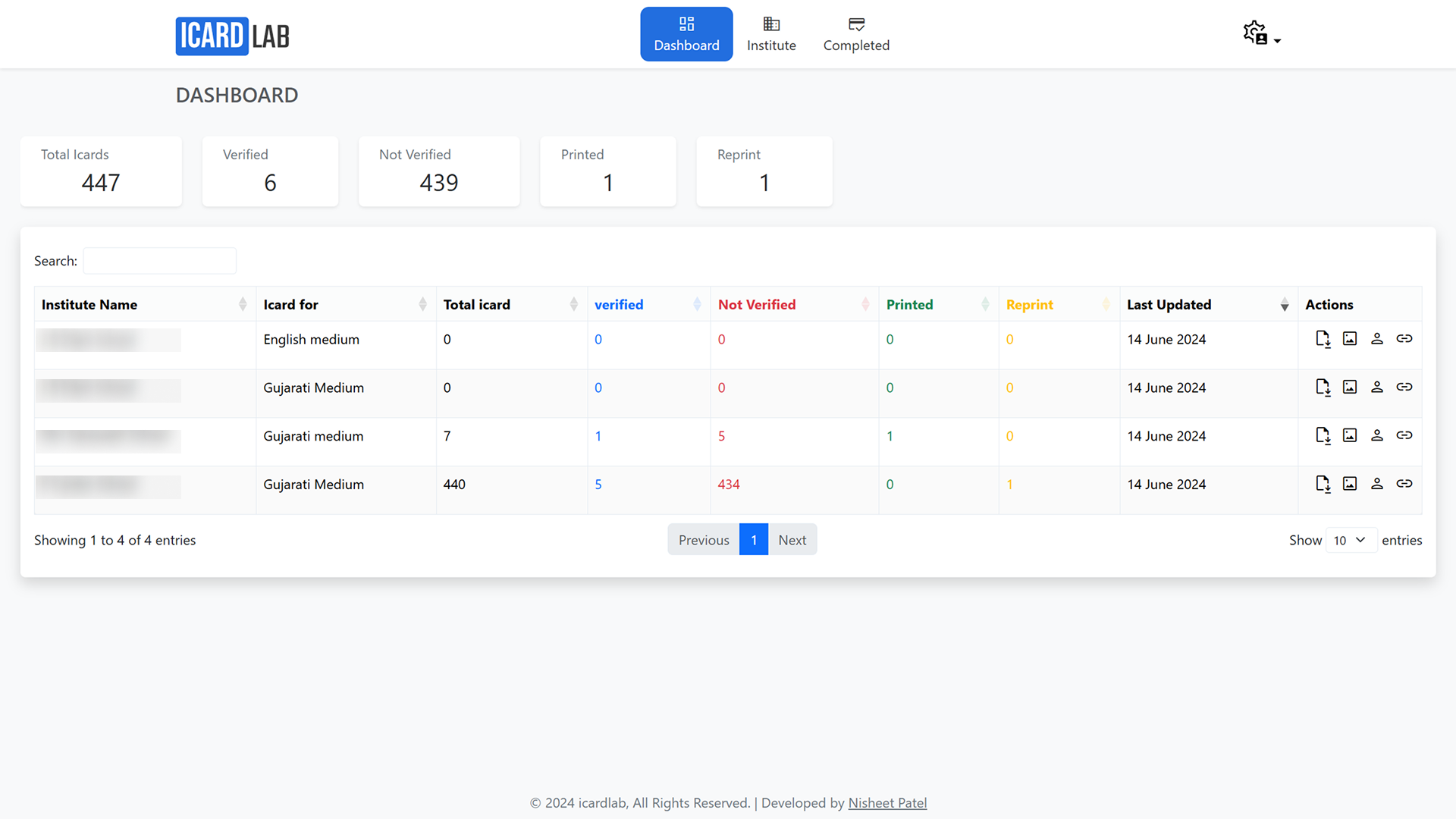Image resolution: width=1456 pixels, height=819 pixels.
Task: Click the green '1' printed value in table
Action: (890, 436)
